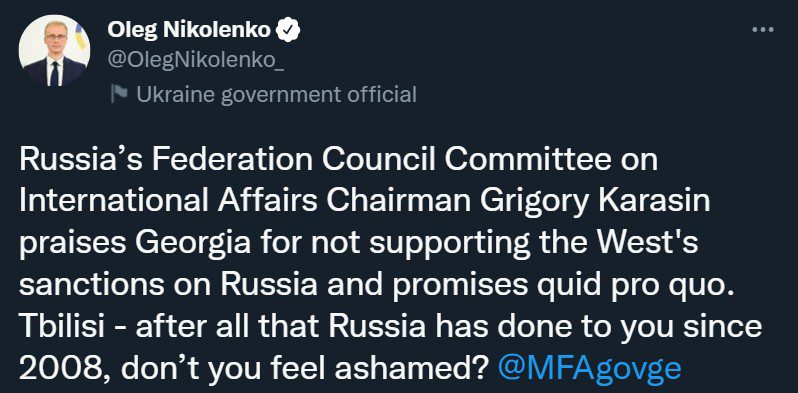This screenshot has width=798, height=393.
Task: Click the Ukraine government official label
Action: pos(276,95)
